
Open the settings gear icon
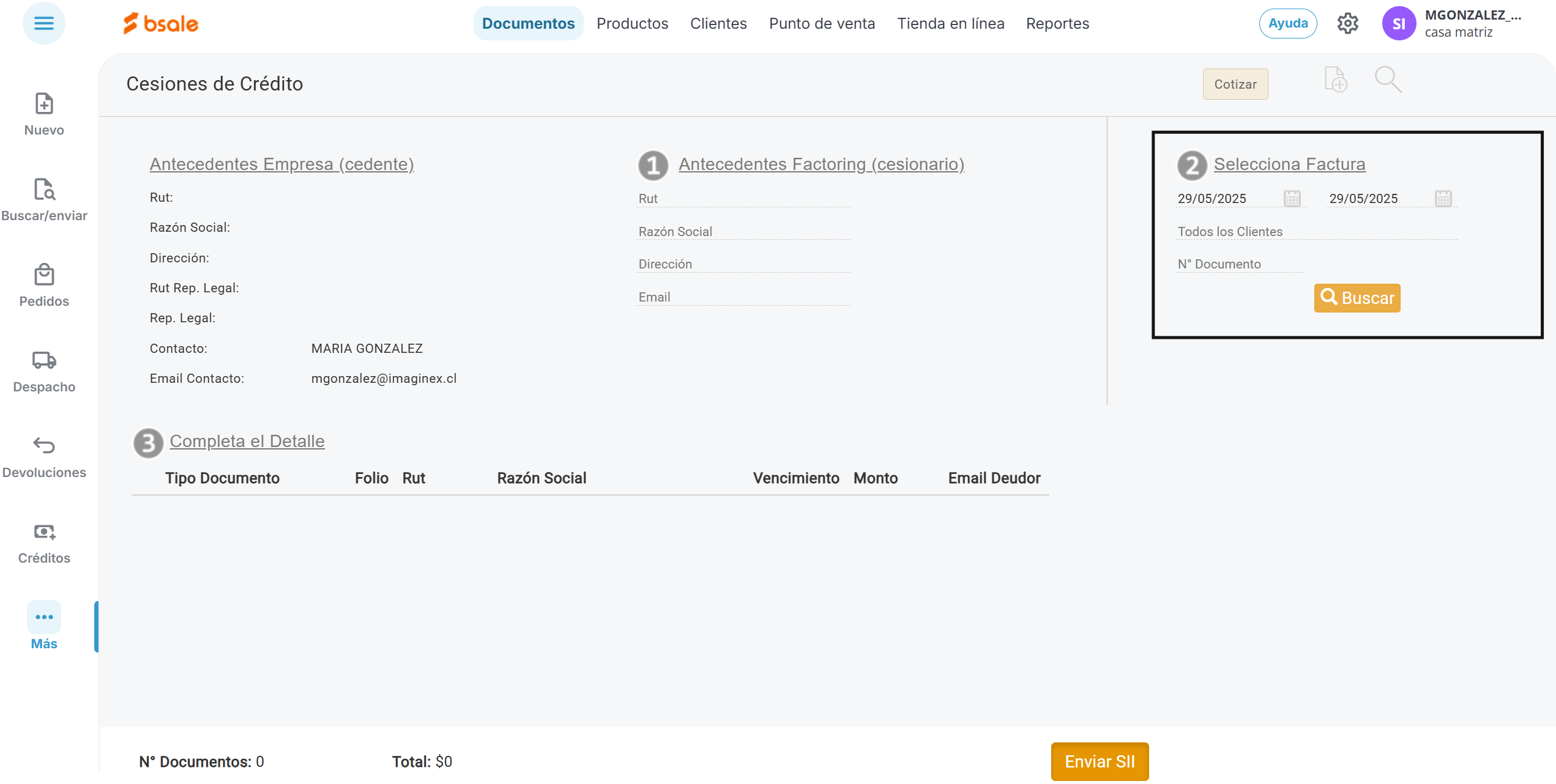tap(1347, 24)
